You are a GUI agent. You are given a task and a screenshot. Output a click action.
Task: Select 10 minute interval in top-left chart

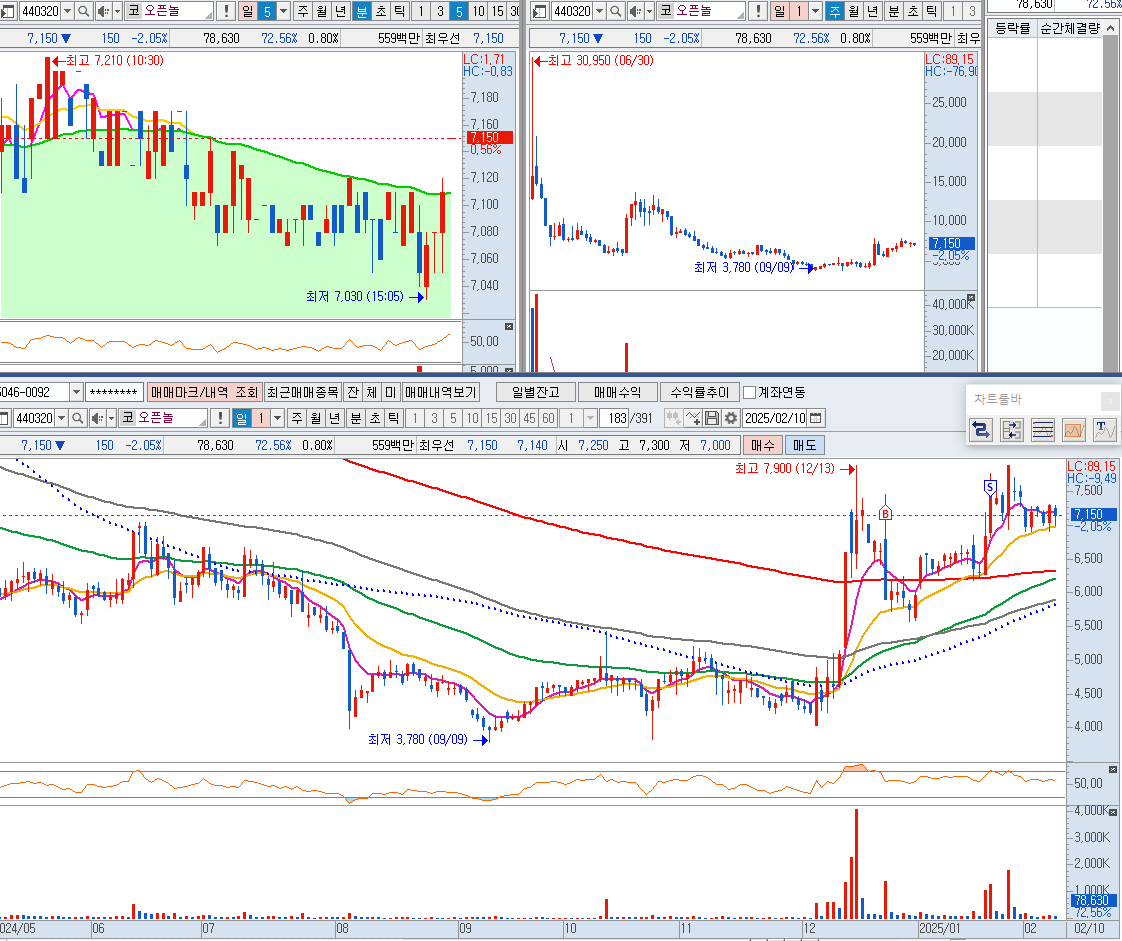coord(478,11)
